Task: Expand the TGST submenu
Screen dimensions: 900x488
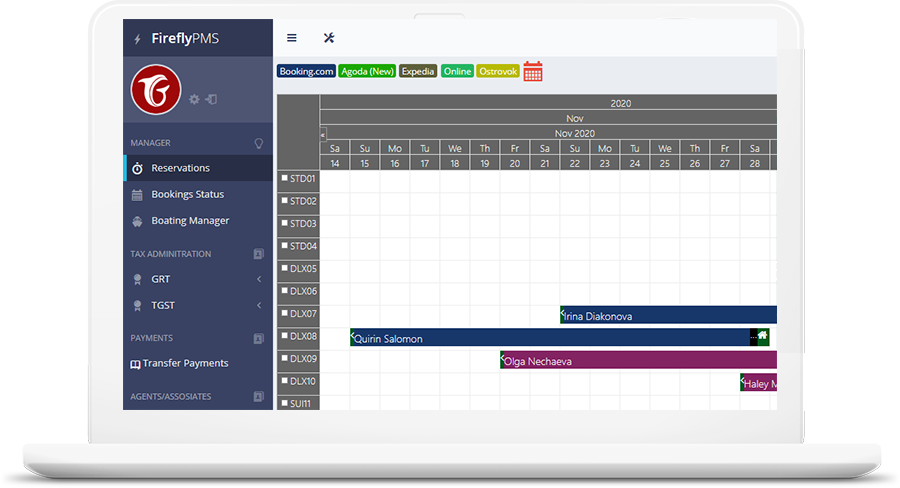Action: coord(259,305)
